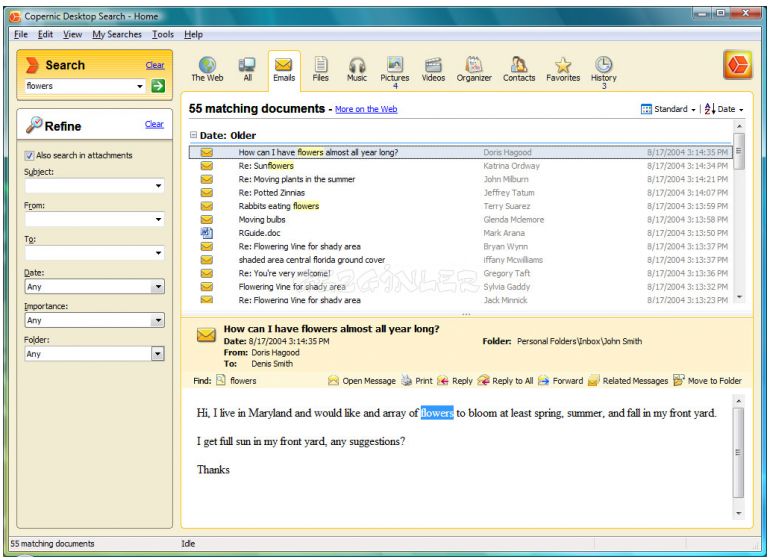The height and width of the screenshot is (560, 770).
Task: Select 'RGuide.doc' result
Action: coord(460,233)
